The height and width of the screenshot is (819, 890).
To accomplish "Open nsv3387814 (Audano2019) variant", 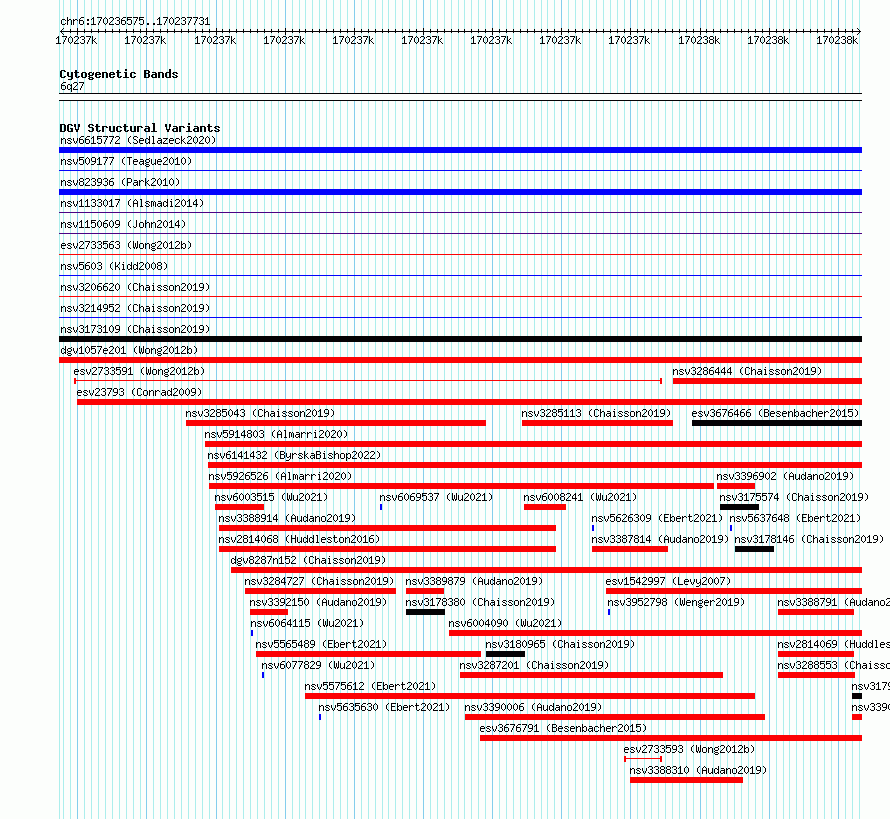I will pos(660,539).
